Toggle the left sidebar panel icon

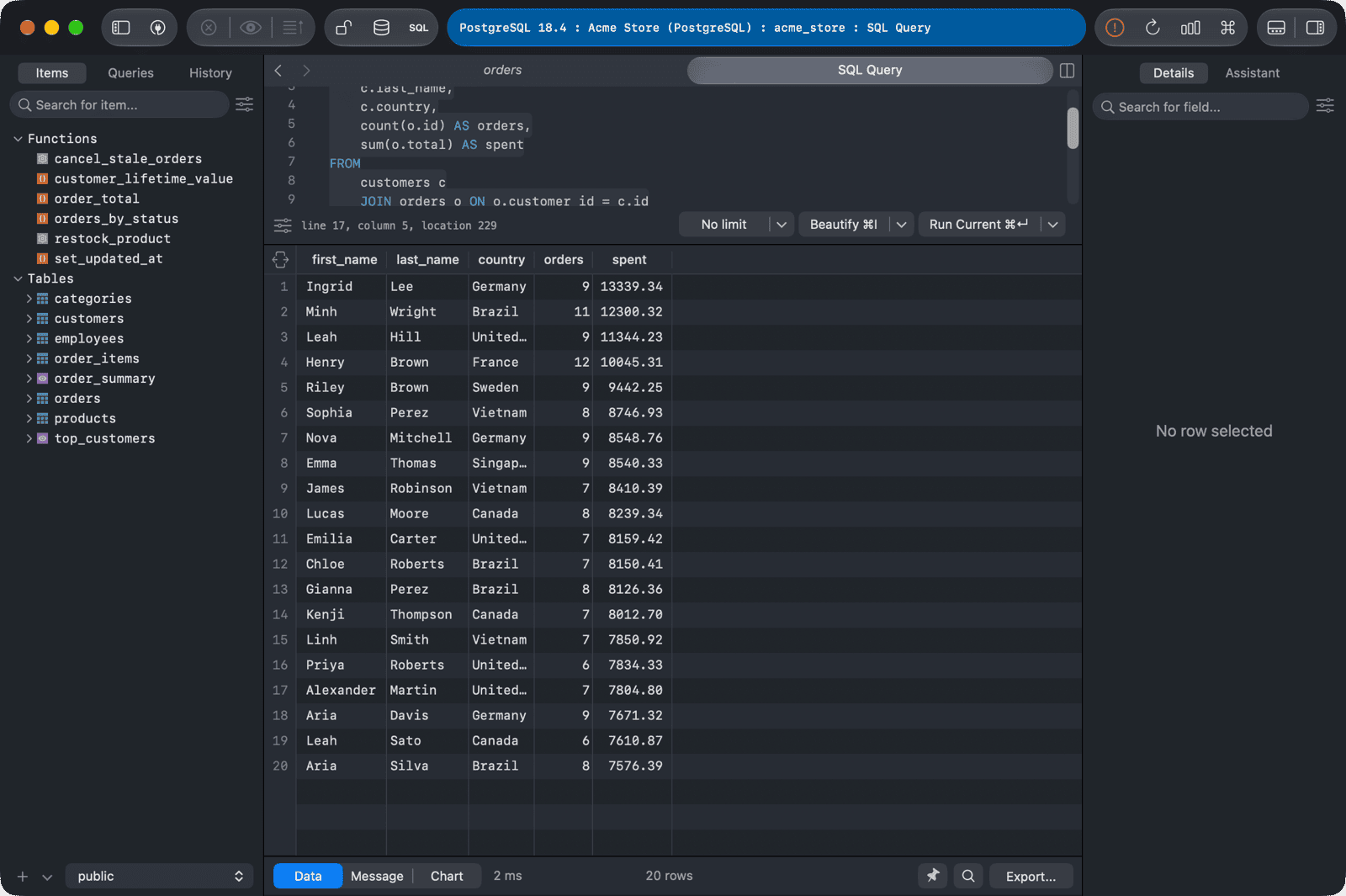click(x=121, y=28)
